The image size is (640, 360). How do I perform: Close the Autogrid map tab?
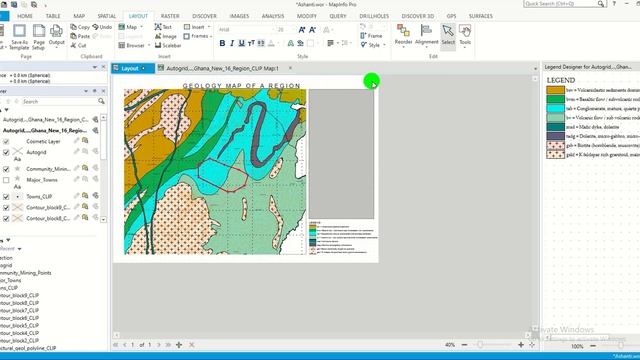pyautogui.click(x=290, y=68)
